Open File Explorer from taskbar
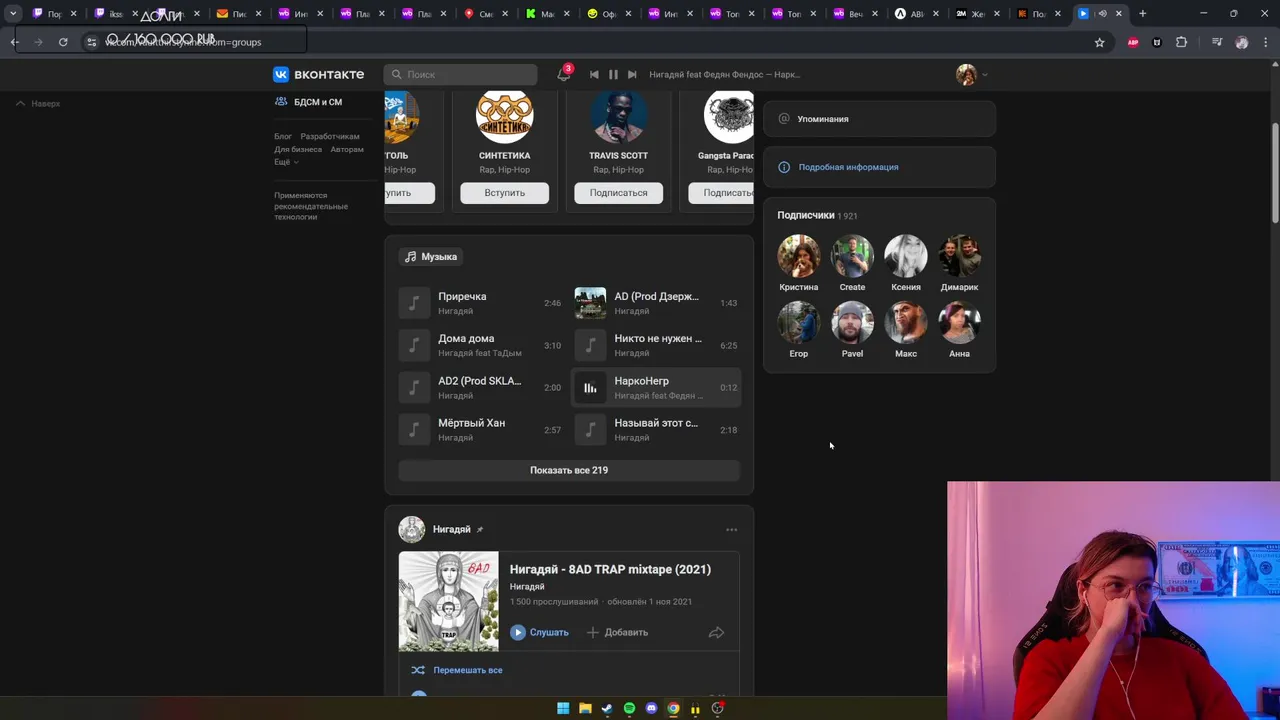The height and width of the screenshot is (720, 1280). pos(585,708)
